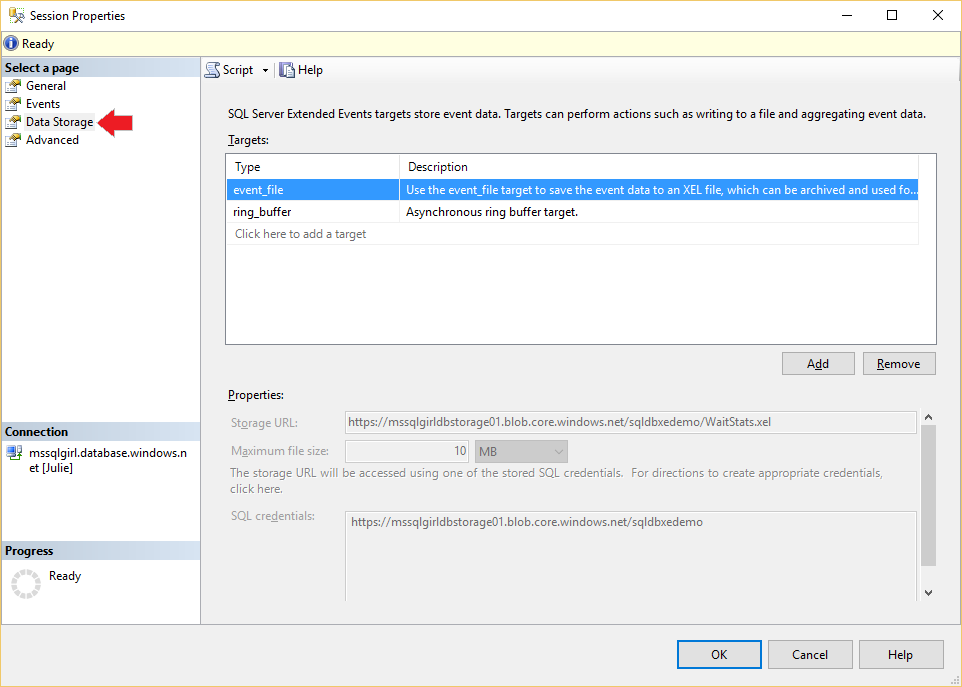
Task: Click the properties scrollbar down arrow
Action: tap(928, 593)
